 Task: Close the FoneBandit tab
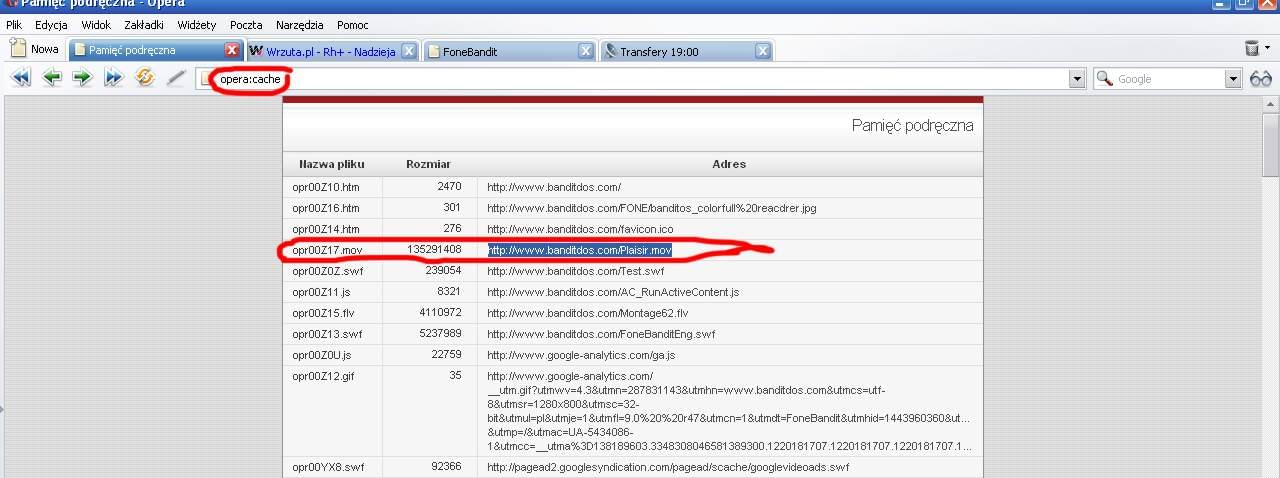[x=587, y=51]
